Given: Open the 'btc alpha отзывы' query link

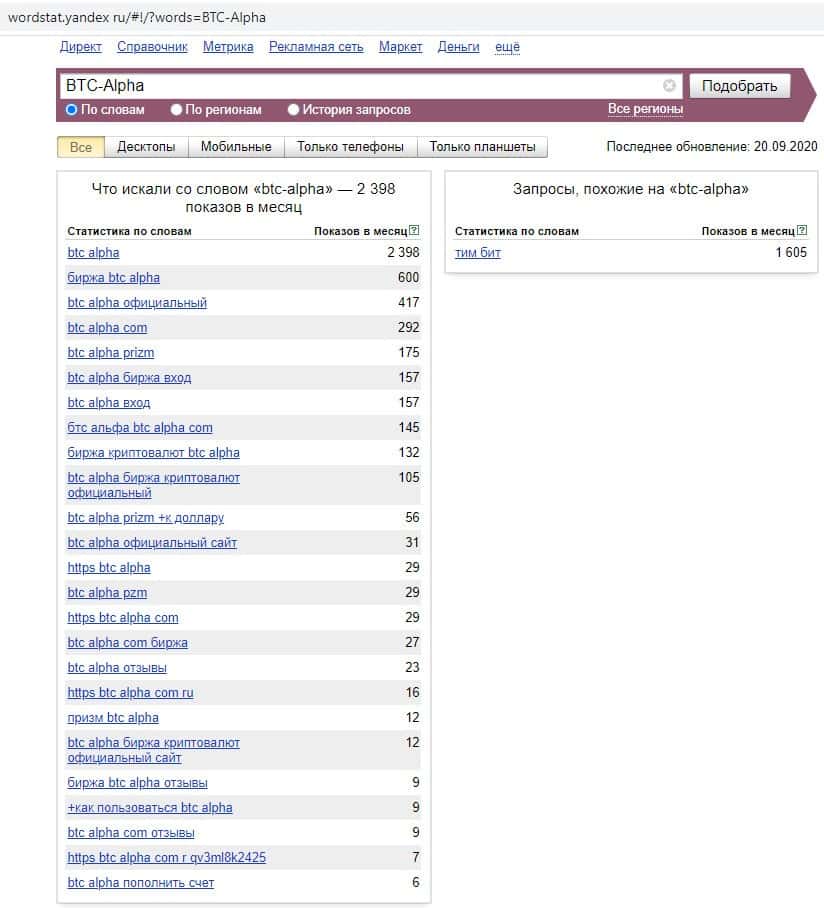Looking at the screenshot, I should [x=117, y=667].
